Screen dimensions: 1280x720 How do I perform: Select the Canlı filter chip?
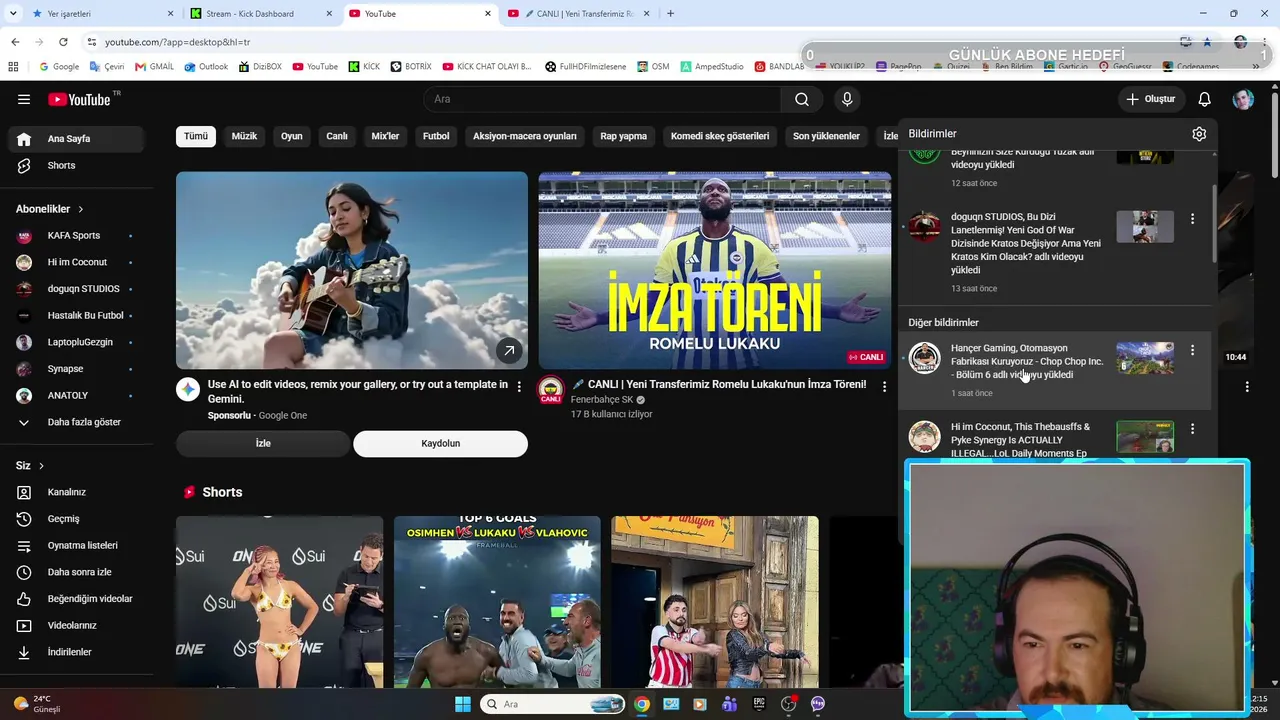337,136
